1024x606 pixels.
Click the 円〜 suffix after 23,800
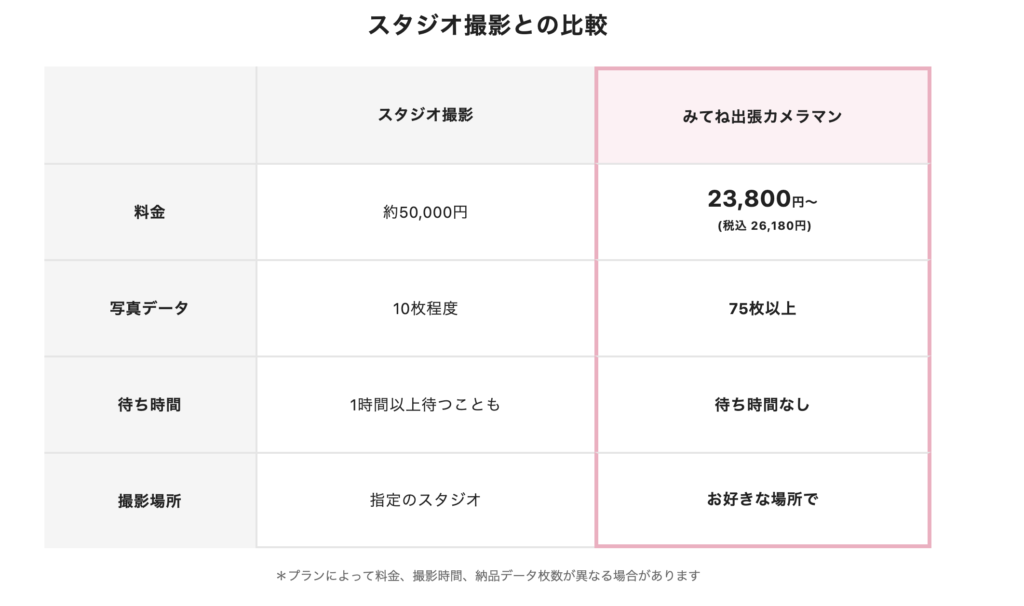[805, 202]
